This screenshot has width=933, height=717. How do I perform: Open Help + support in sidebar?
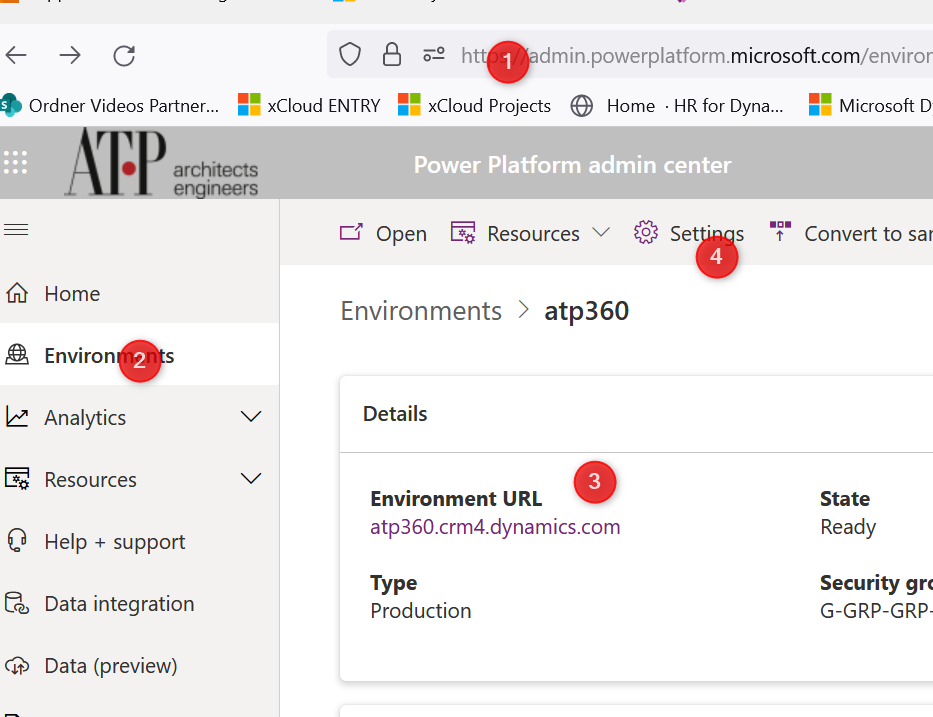point(139,541)
